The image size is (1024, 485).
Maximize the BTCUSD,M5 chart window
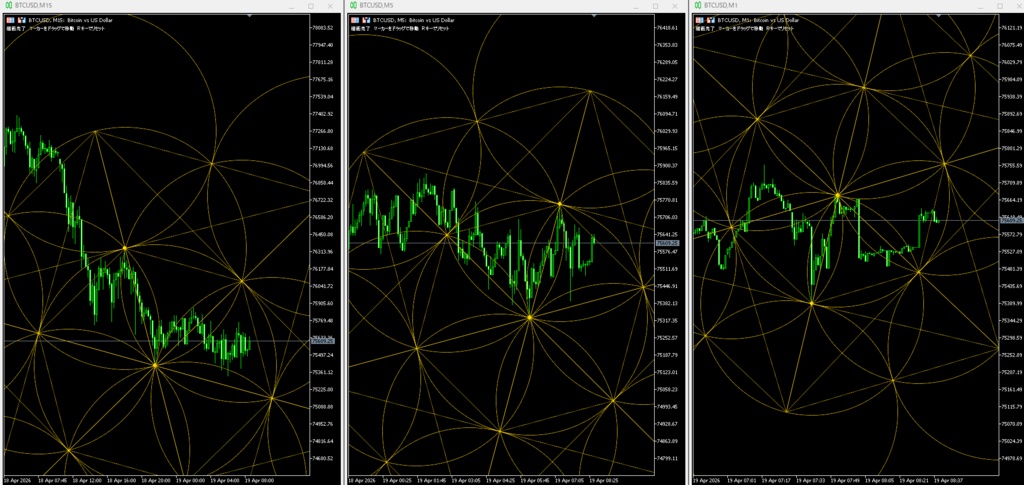[655, 6]
